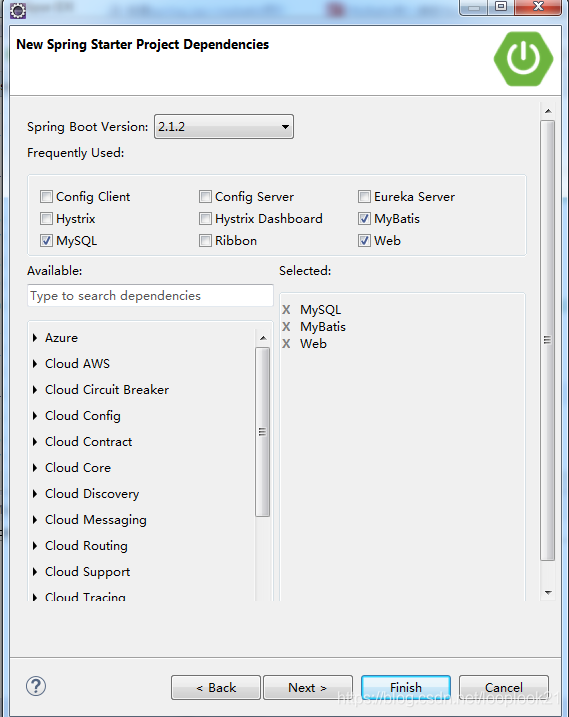Select the Cloud Discovery tree label
This screenshot has height=717, width=569.
[x=92, y=494]
